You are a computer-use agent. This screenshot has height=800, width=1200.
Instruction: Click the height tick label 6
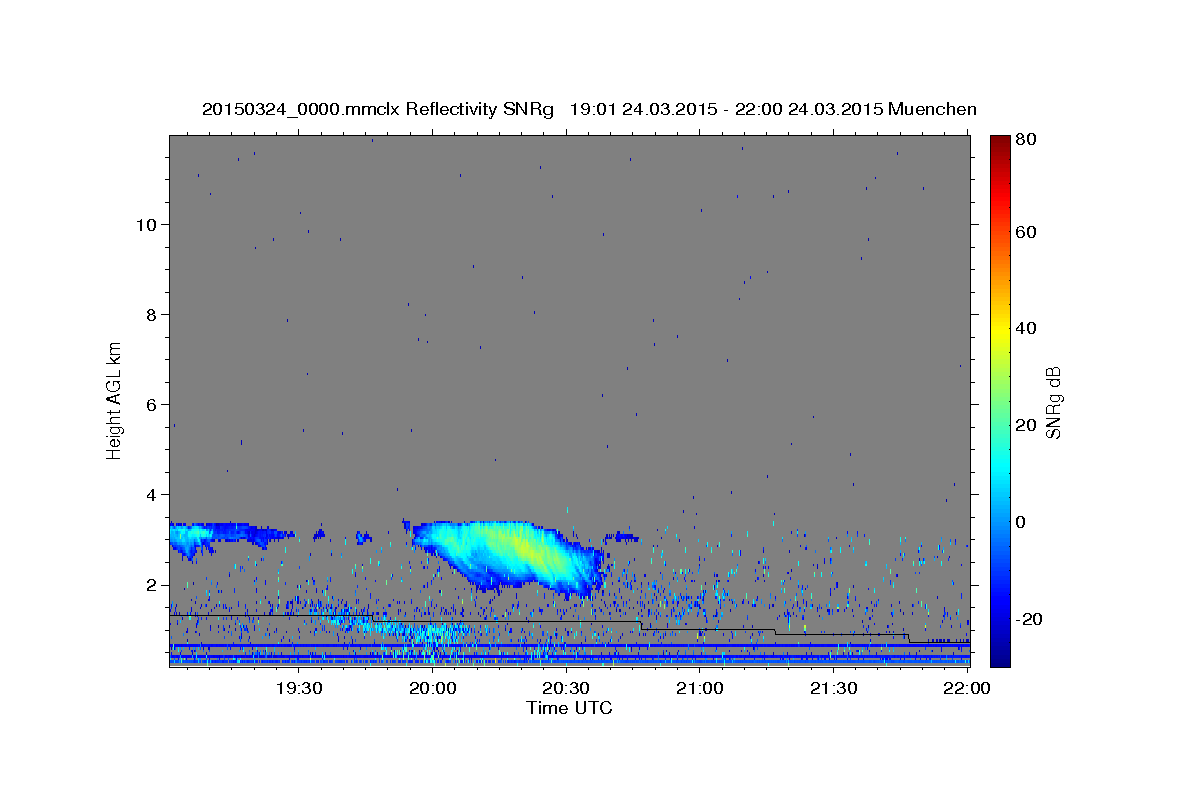150,404
